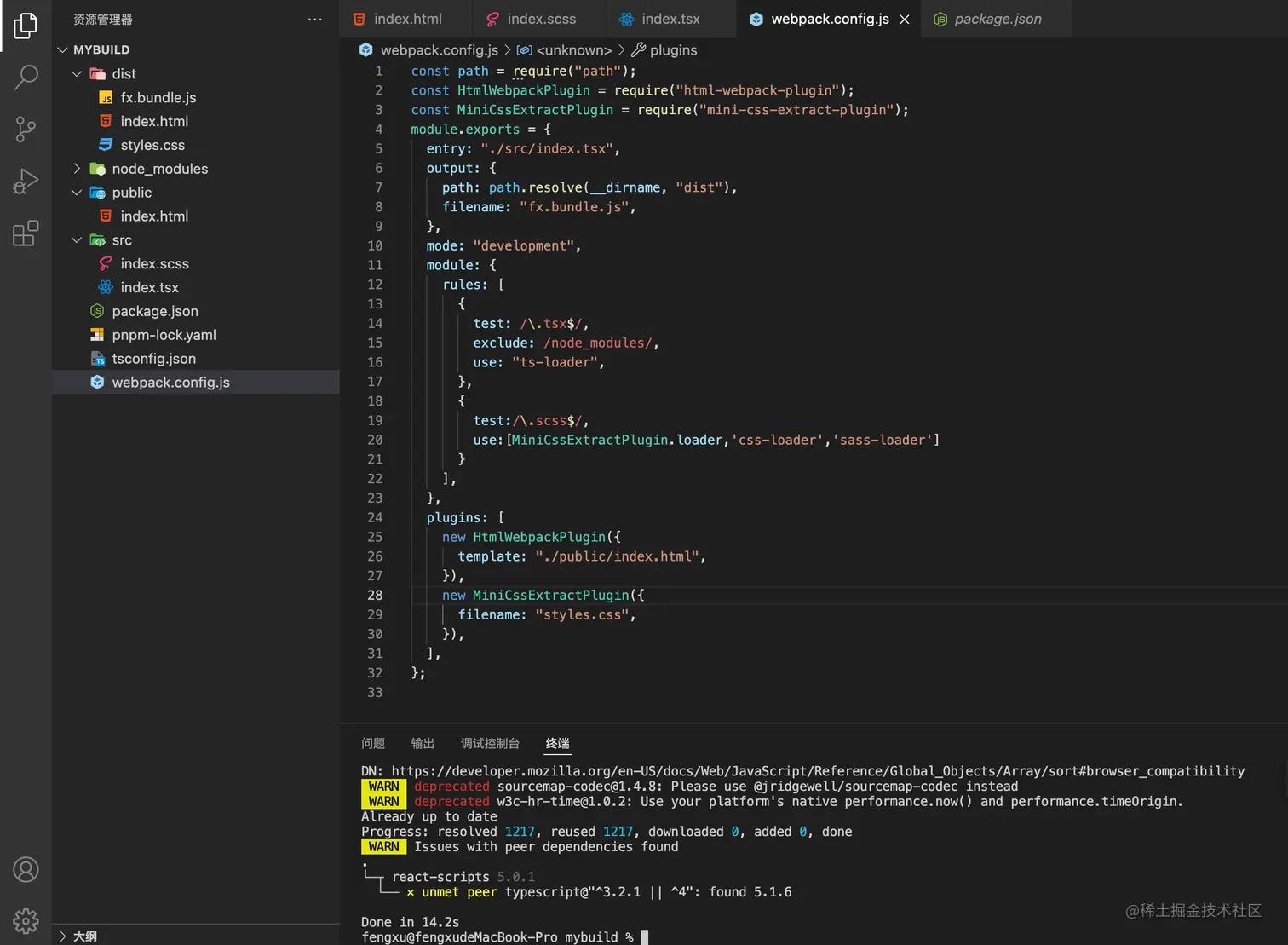Select the 终端 terminal panel tab
1288x945 pixels.
pos(558,743)
